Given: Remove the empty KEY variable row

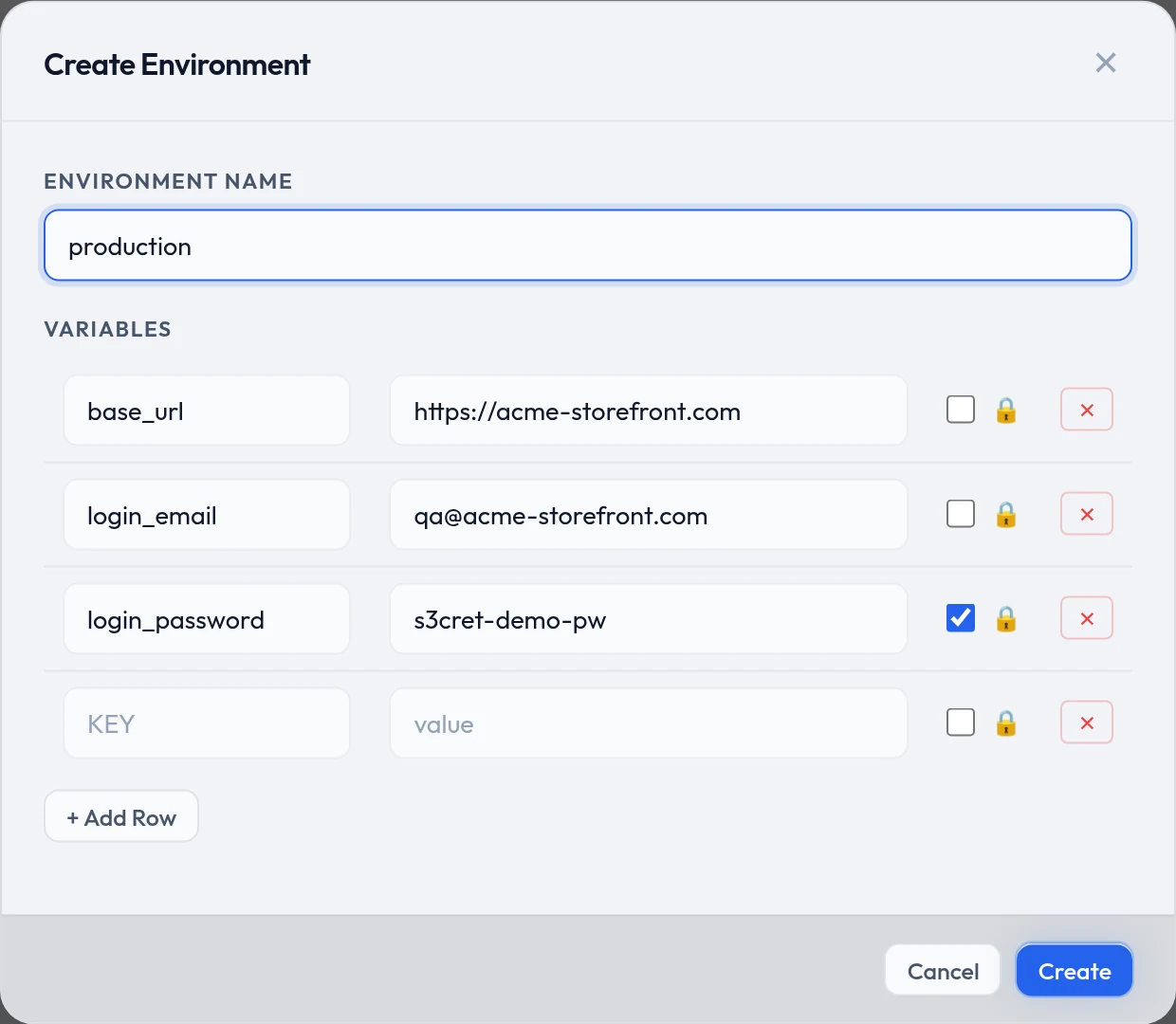Looking at the screenshot, I should (1087, 722).
